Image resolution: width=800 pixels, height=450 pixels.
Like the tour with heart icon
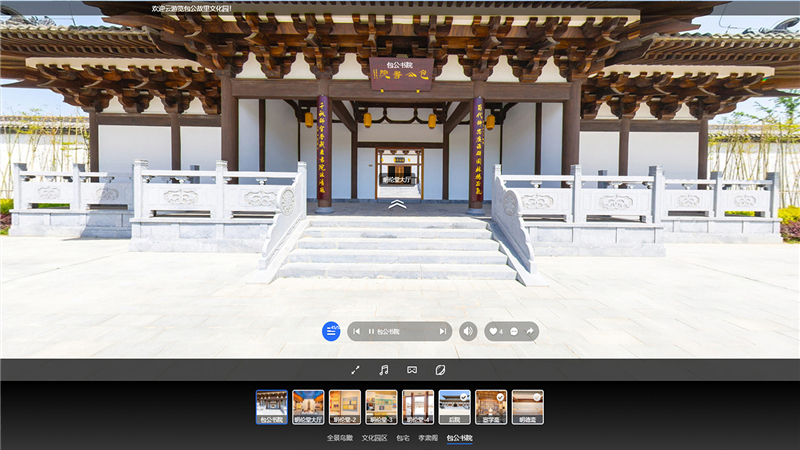(494, 331)
